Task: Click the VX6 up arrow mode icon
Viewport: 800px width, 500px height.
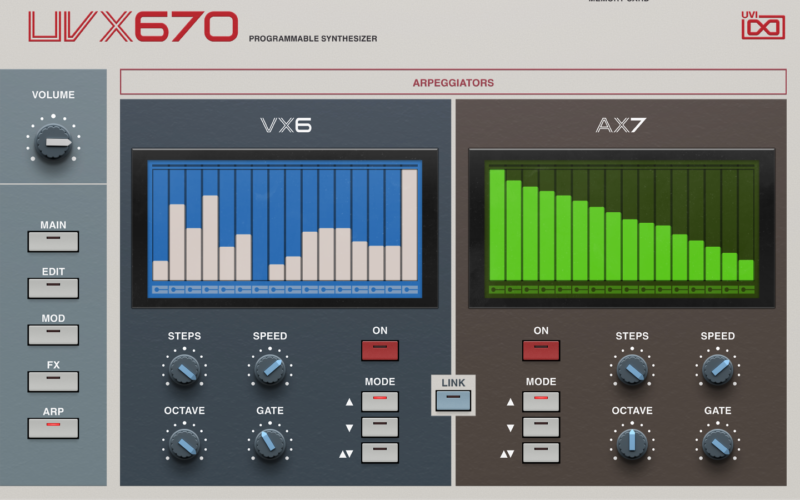Action: (x=349, y=402)
